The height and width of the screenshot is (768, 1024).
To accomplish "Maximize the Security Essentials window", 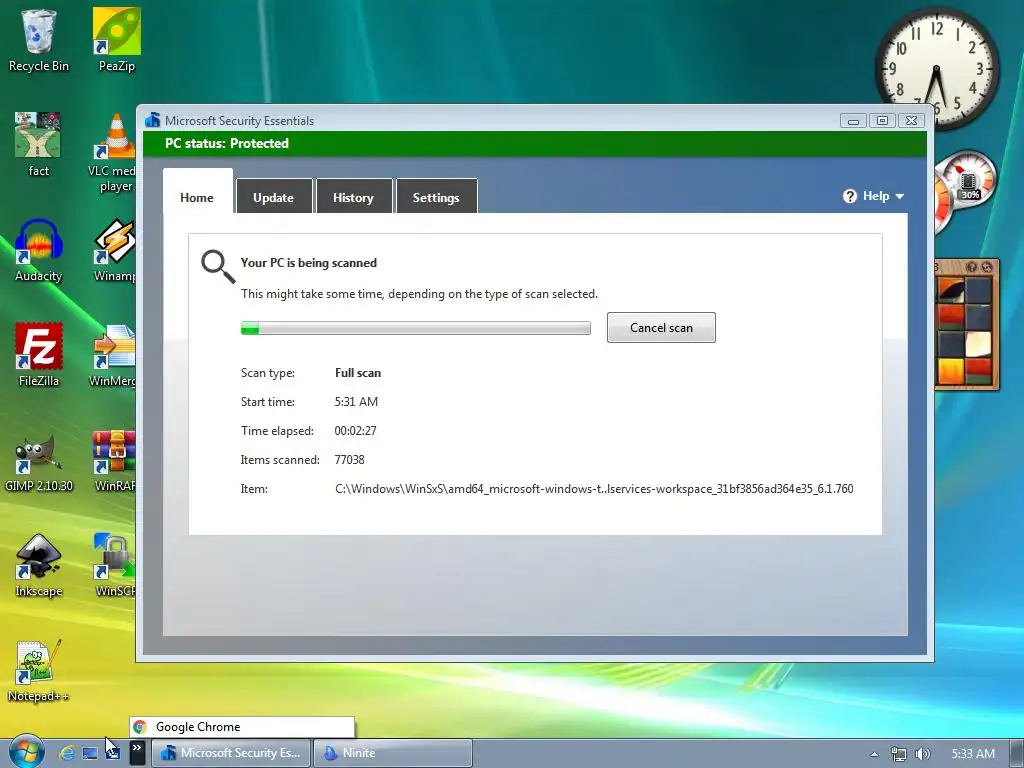I will pyautogui.click(x=882, y=121).
